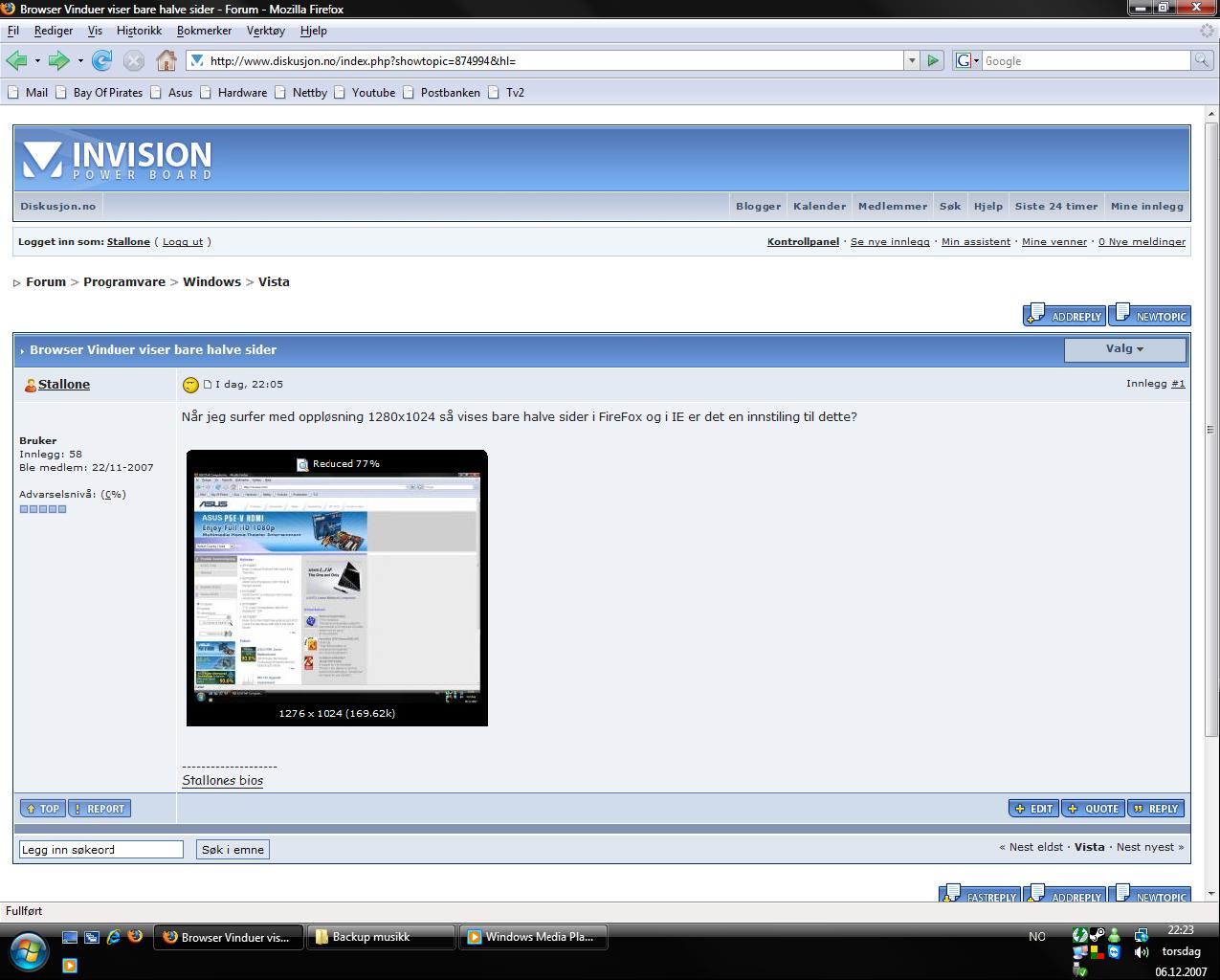The image size is (1220, 980).
Task: Open Windows Media Player taskbar window
Action: pyautogui.click(x=534, y=937)
